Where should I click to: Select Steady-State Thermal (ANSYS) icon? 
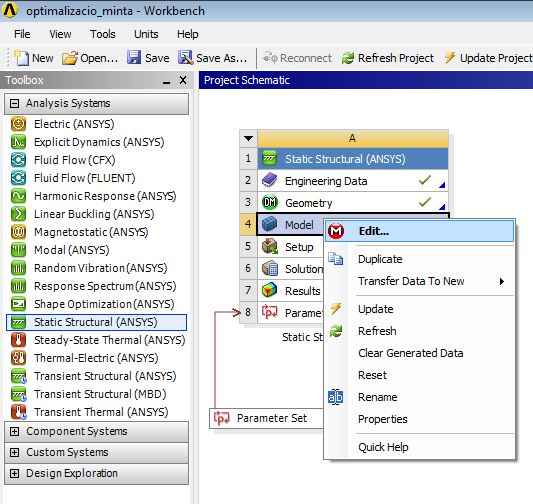[x=18, y=340]
